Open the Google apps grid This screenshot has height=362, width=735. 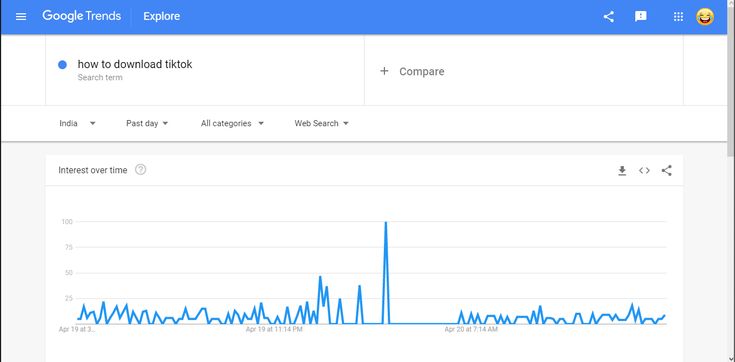point(678,17)
